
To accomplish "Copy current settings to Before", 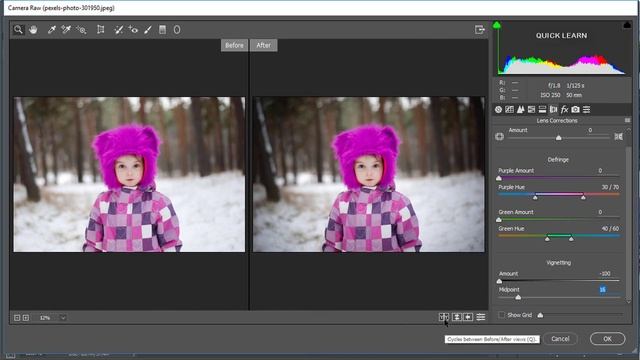I will click(x=468, y=317).
